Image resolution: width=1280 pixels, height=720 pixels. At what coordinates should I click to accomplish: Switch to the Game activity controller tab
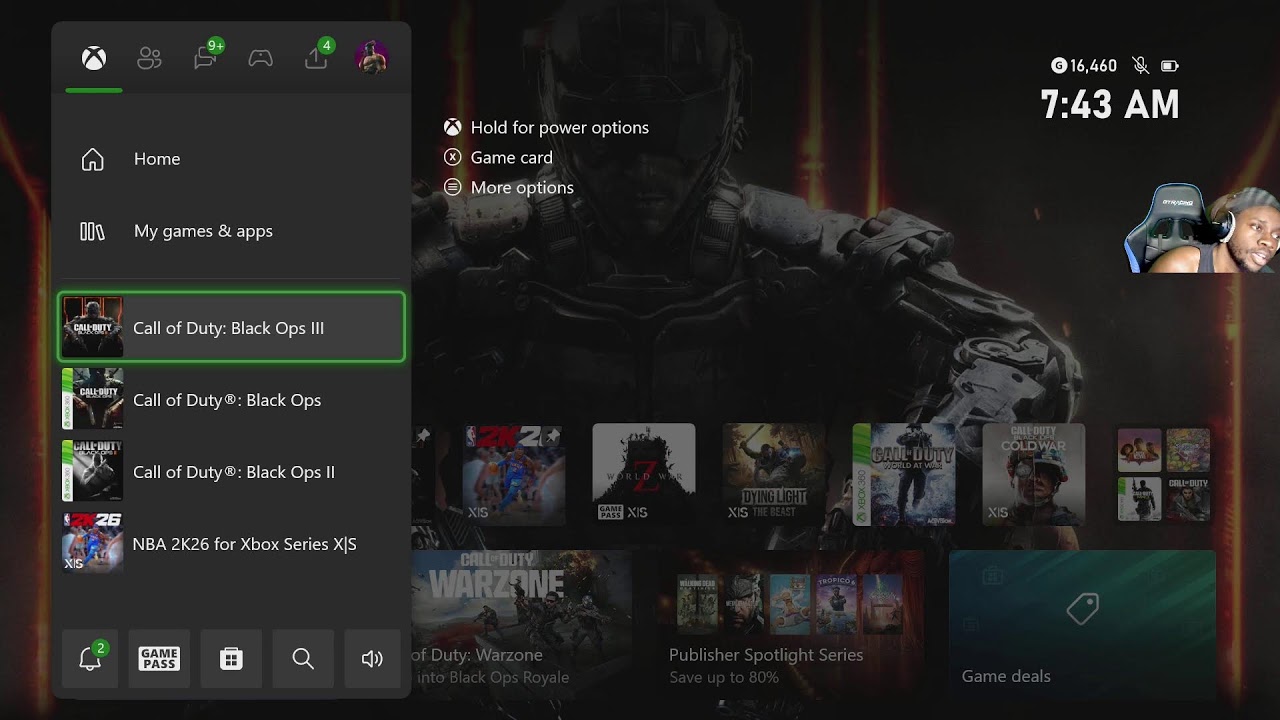[x=261, y=58]
